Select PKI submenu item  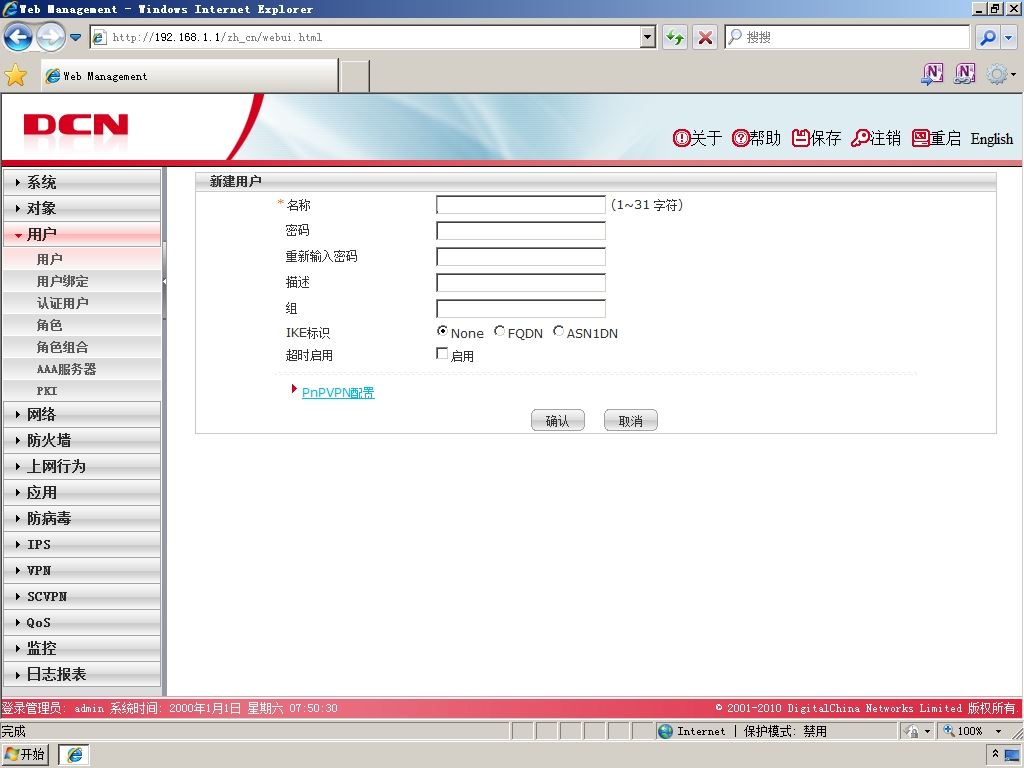(82, 391)
